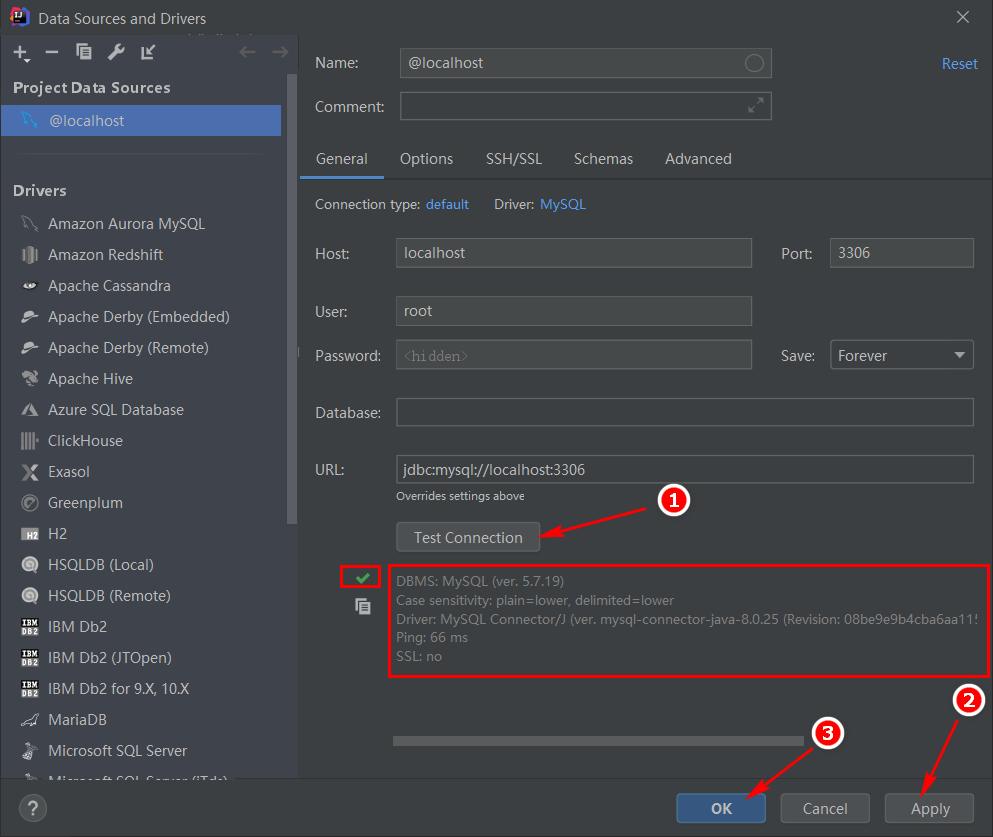Go forward with right arrow
The height and width of the screenshot is (837, 993).
point(280,52)
